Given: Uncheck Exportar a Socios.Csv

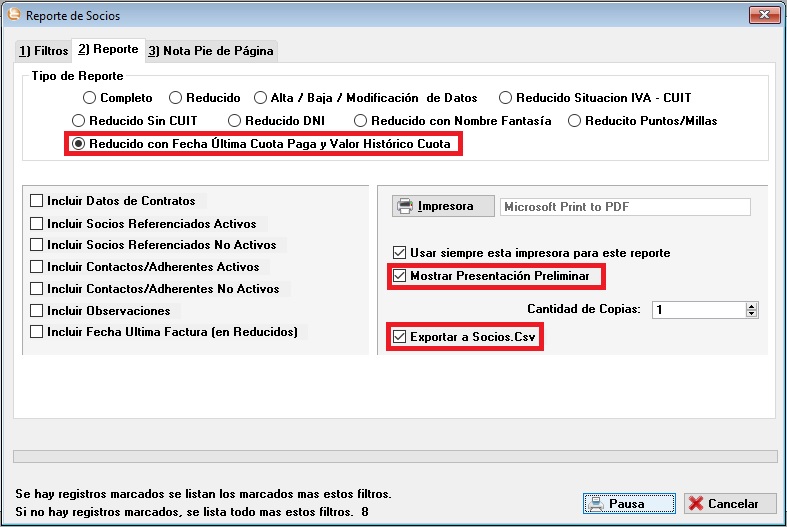Looking at the screenshot, I should 401,338.
